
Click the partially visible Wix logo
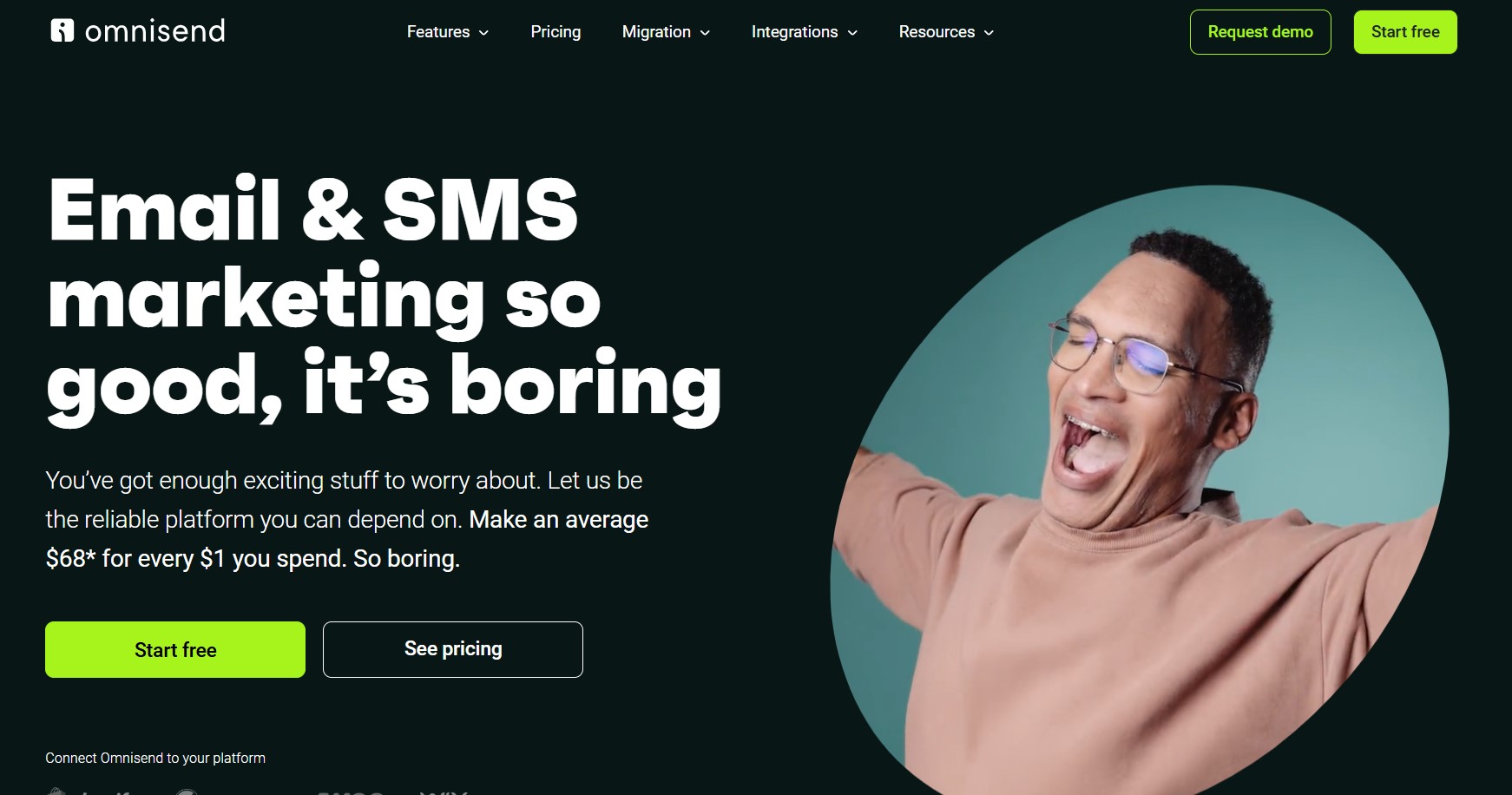point(444,792)
